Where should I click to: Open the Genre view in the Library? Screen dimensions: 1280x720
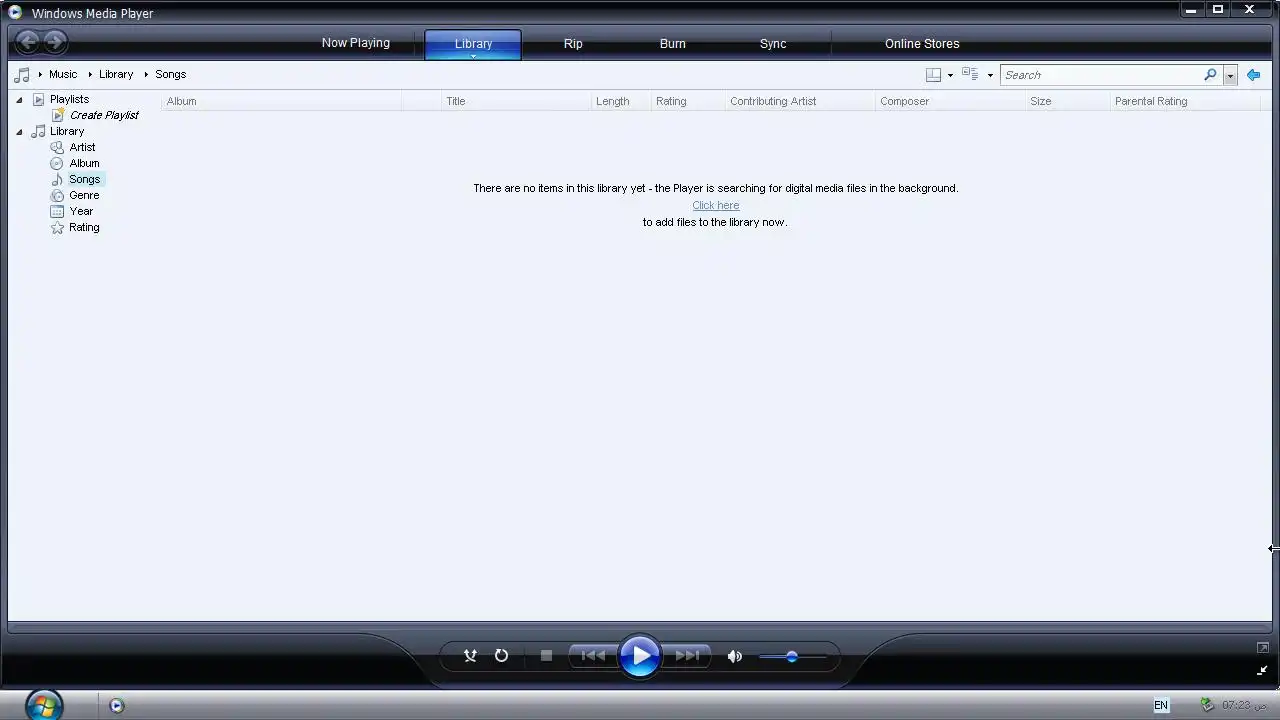(x=84, y=195)
